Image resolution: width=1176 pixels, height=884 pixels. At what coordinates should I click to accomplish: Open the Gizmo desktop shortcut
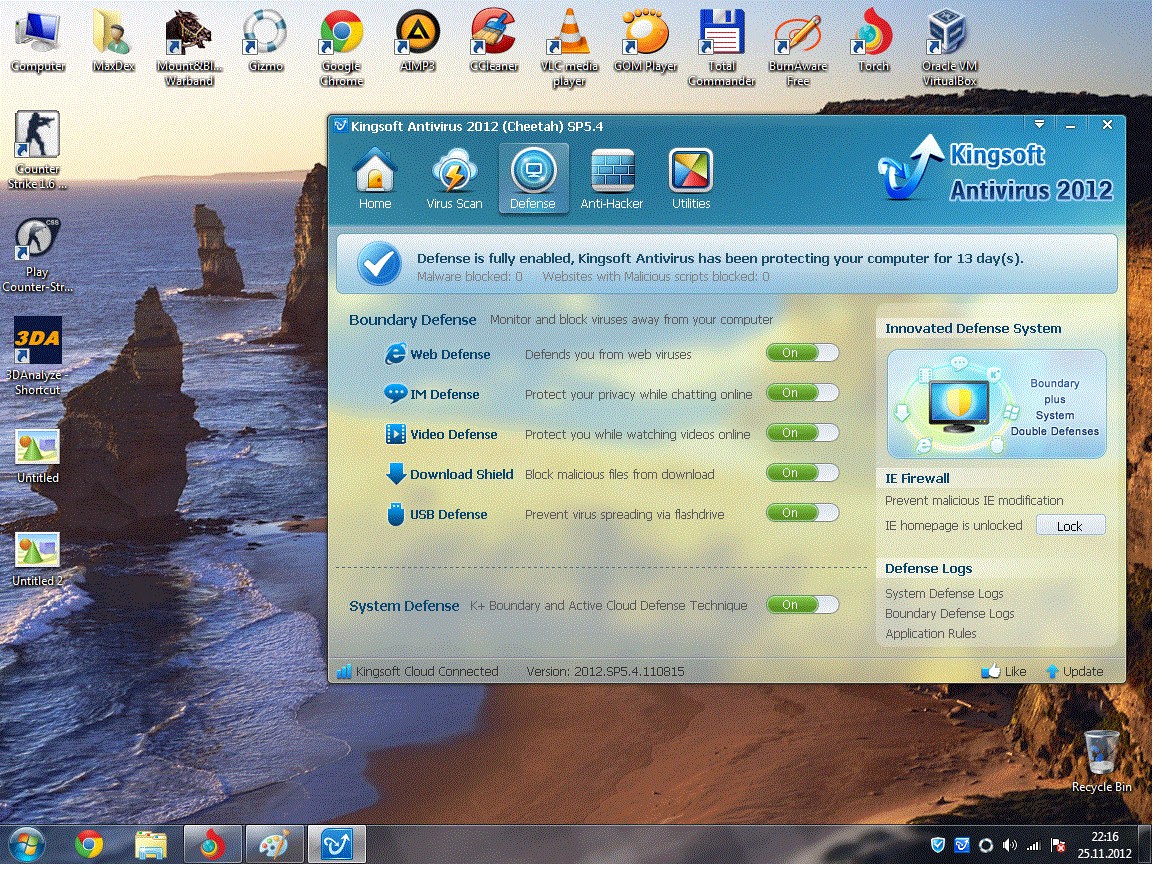pos(266,40)
